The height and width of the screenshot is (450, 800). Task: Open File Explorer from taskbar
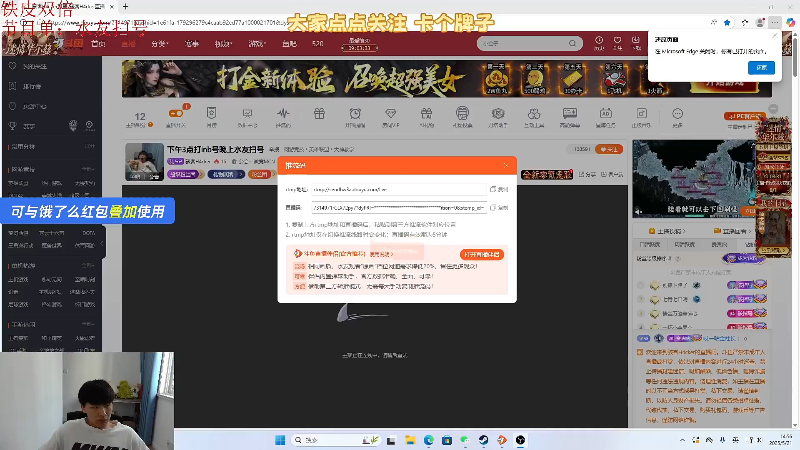(410, 440)
